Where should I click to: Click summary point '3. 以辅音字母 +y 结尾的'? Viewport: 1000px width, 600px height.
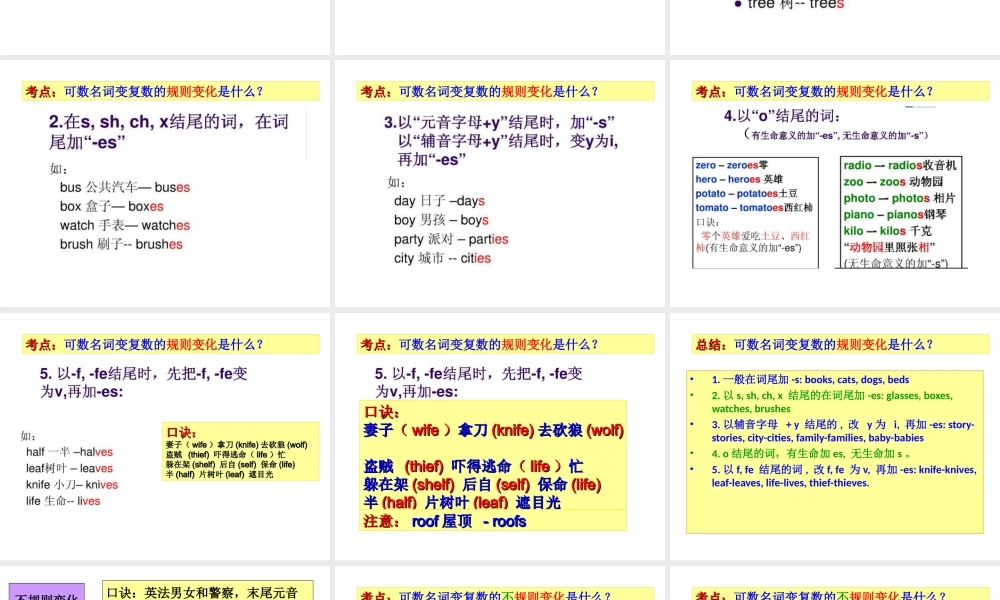tap(843, 431)
